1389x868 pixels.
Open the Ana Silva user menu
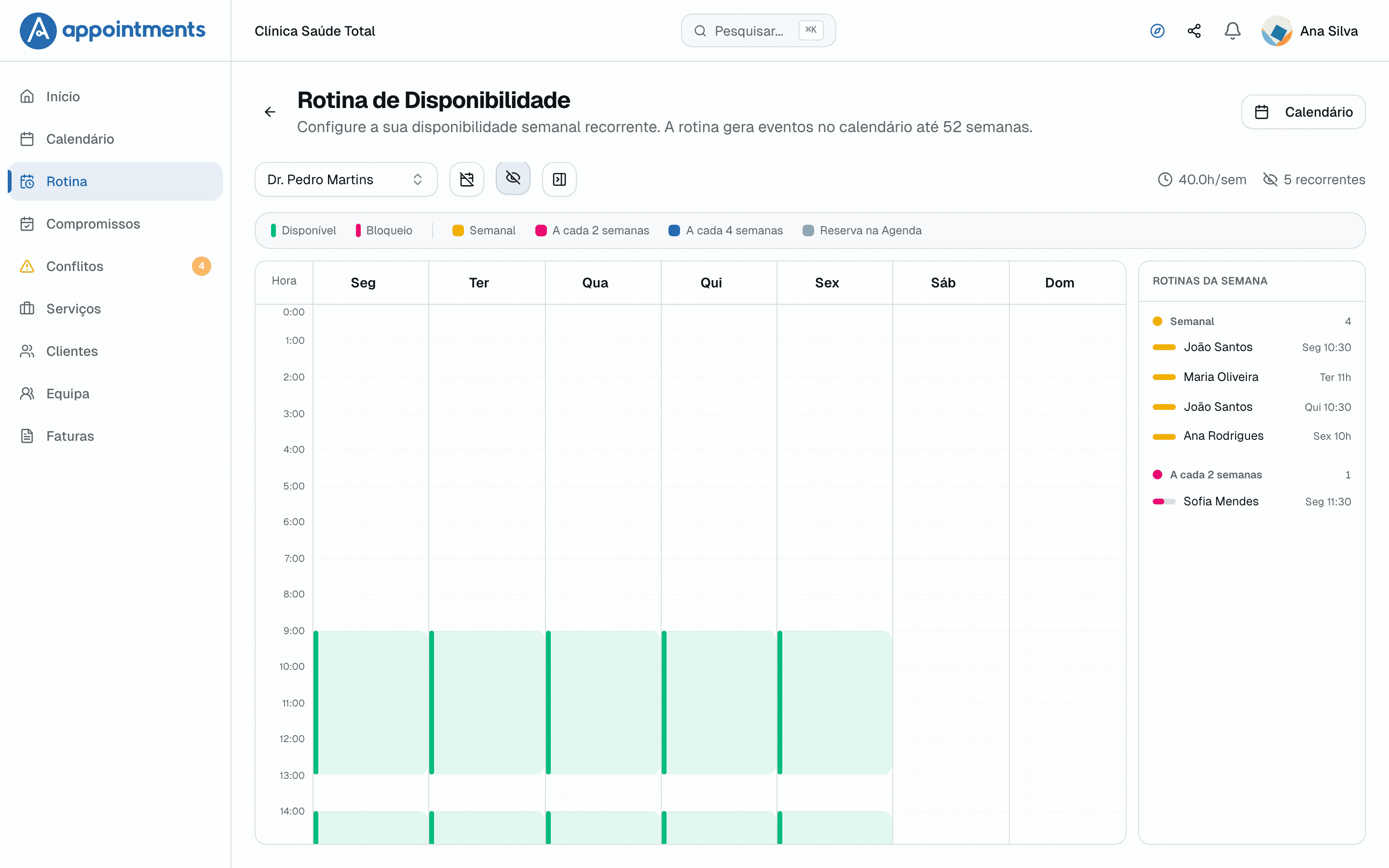[x=1310, y=31]
